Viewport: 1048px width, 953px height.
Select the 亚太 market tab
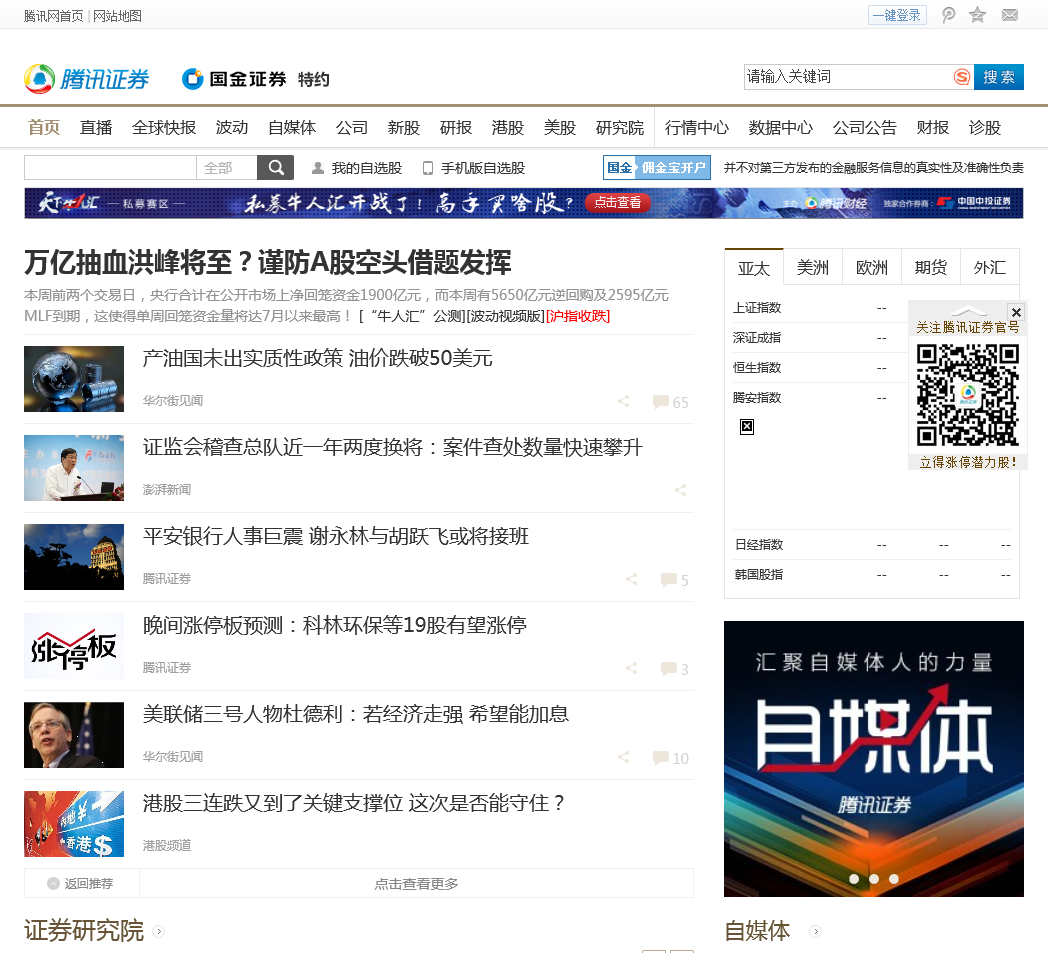tap(754, 267)
